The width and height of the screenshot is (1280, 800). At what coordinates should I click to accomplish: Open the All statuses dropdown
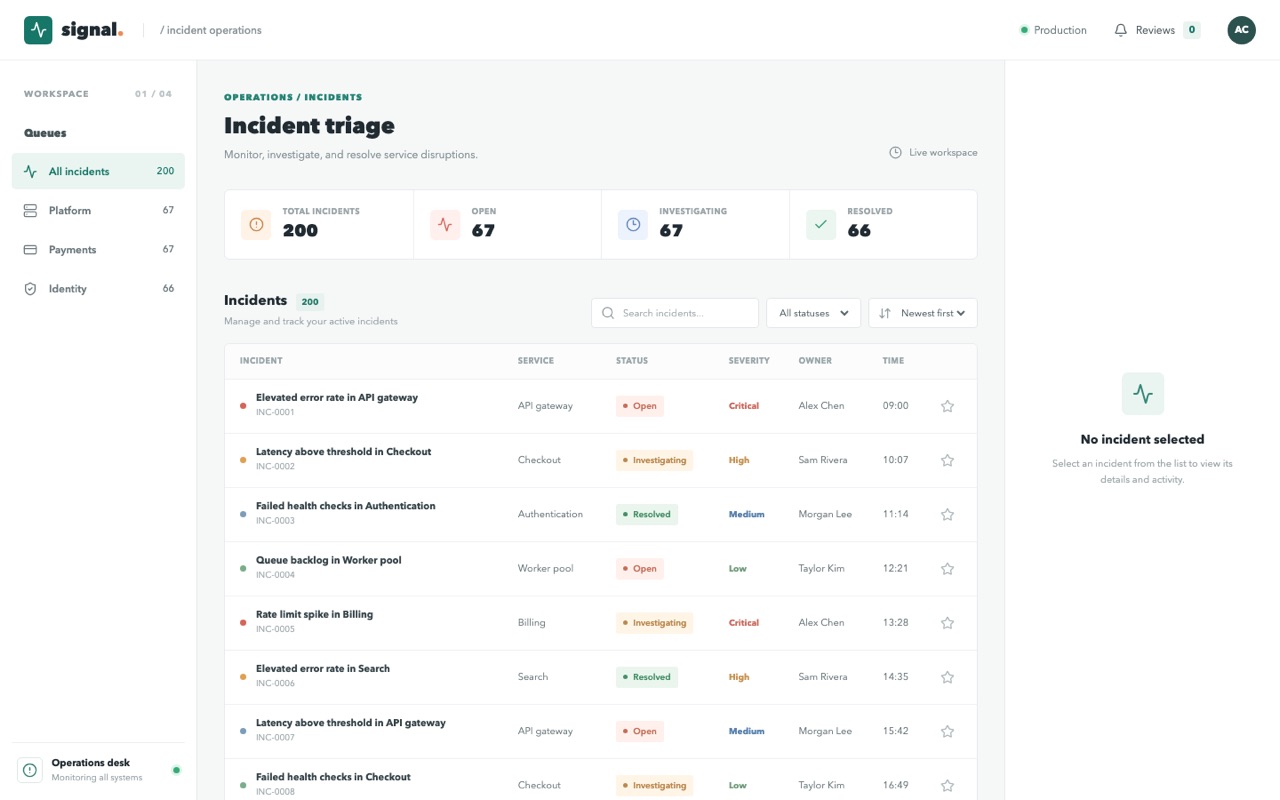pos(814,313)
